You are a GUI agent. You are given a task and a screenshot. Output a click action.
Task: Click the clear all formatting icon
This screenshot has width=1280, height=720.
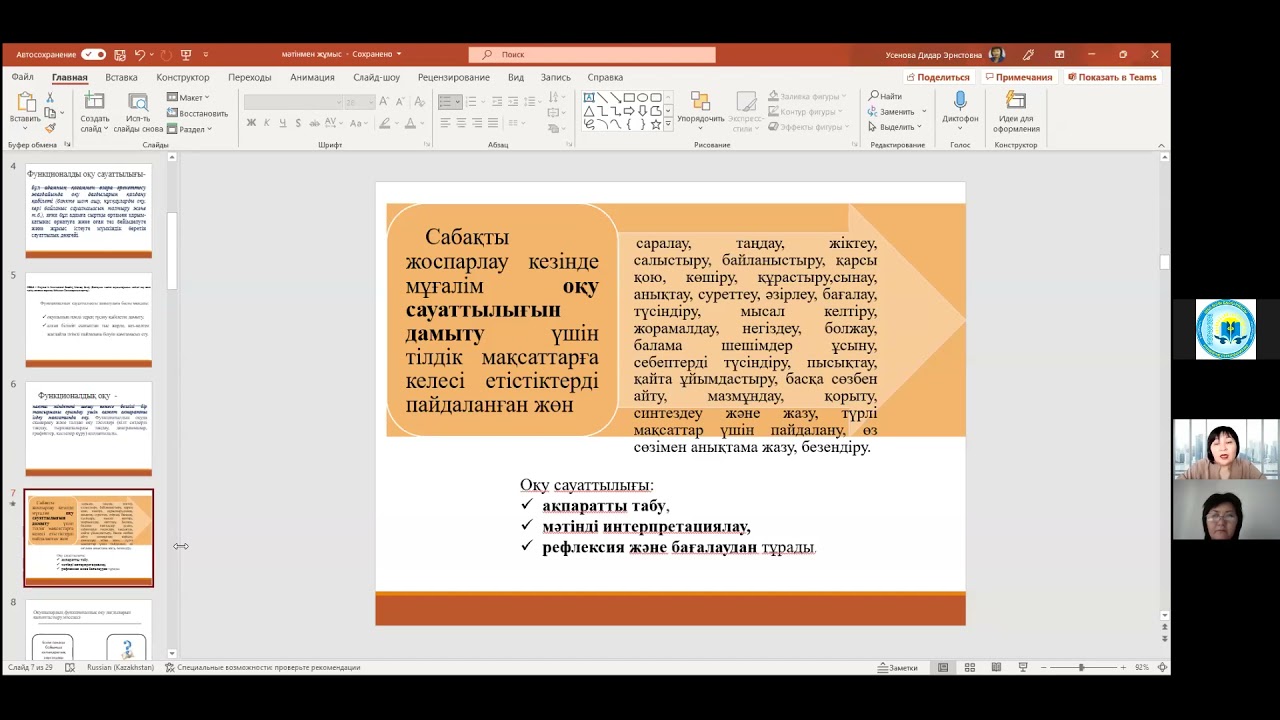tap(420, 102)
